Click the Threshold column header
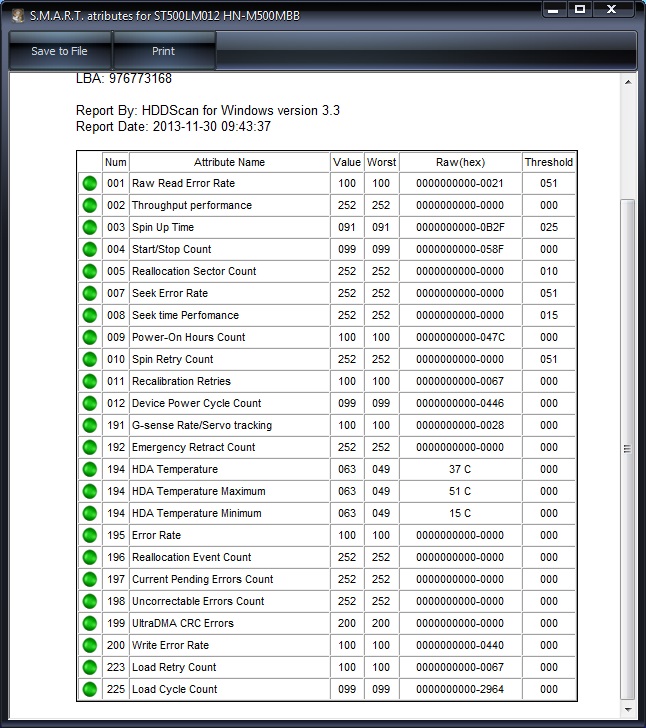The height and width of the screenshot is (728, 646). click(x=548, y=162)
